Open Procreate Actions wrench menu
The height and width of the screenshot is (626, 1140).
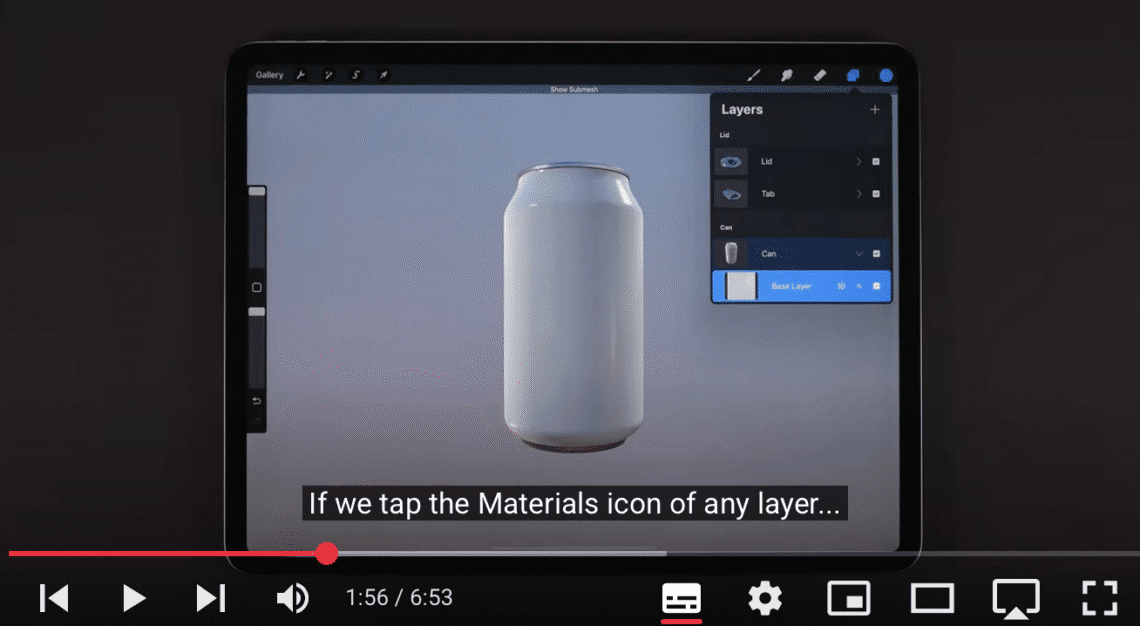pos(300,75)
